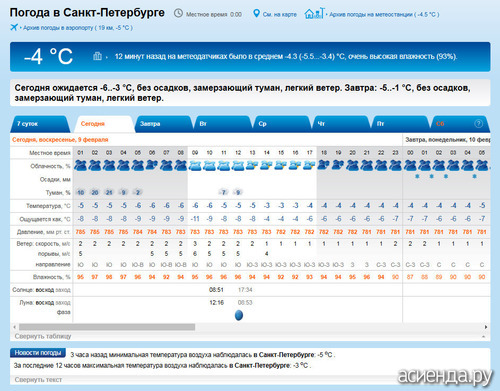Screen dimensions: 500x391
Task: Open the См. на карте link
Action: pyautogui.click(x=279, y=14)
